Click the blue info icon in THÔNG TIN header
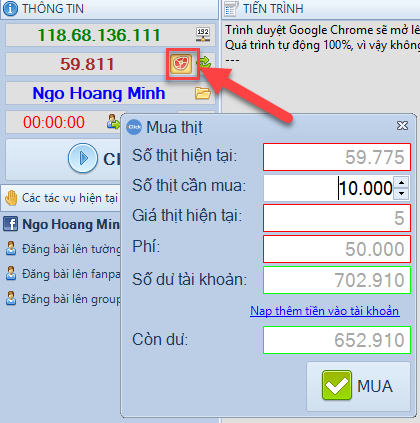Image resolution: width=420 pixels, height=423 pixels. [10, 9]
